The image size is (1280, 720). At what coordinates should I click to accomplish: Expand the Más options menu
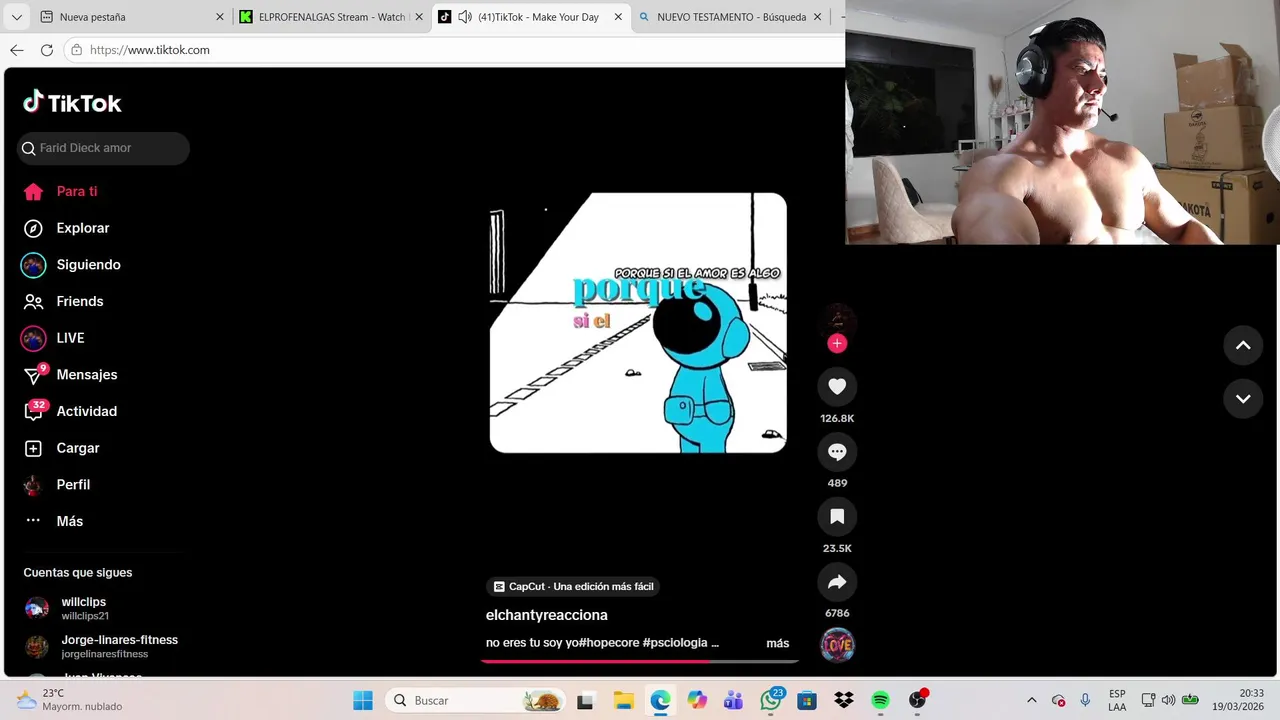coord(53,521)
